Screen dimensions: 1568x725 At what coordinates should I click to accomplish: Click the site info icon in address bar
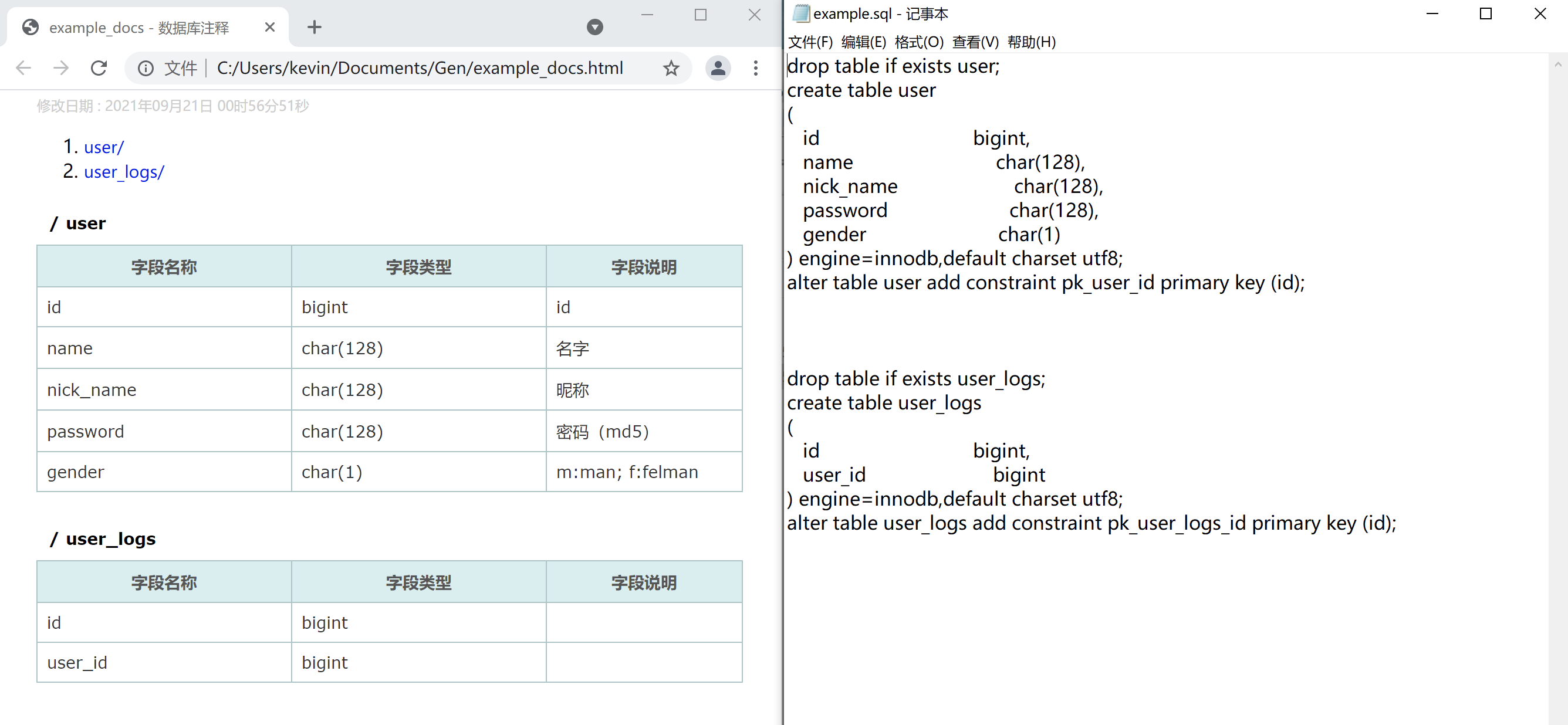(x=146, y=67)
